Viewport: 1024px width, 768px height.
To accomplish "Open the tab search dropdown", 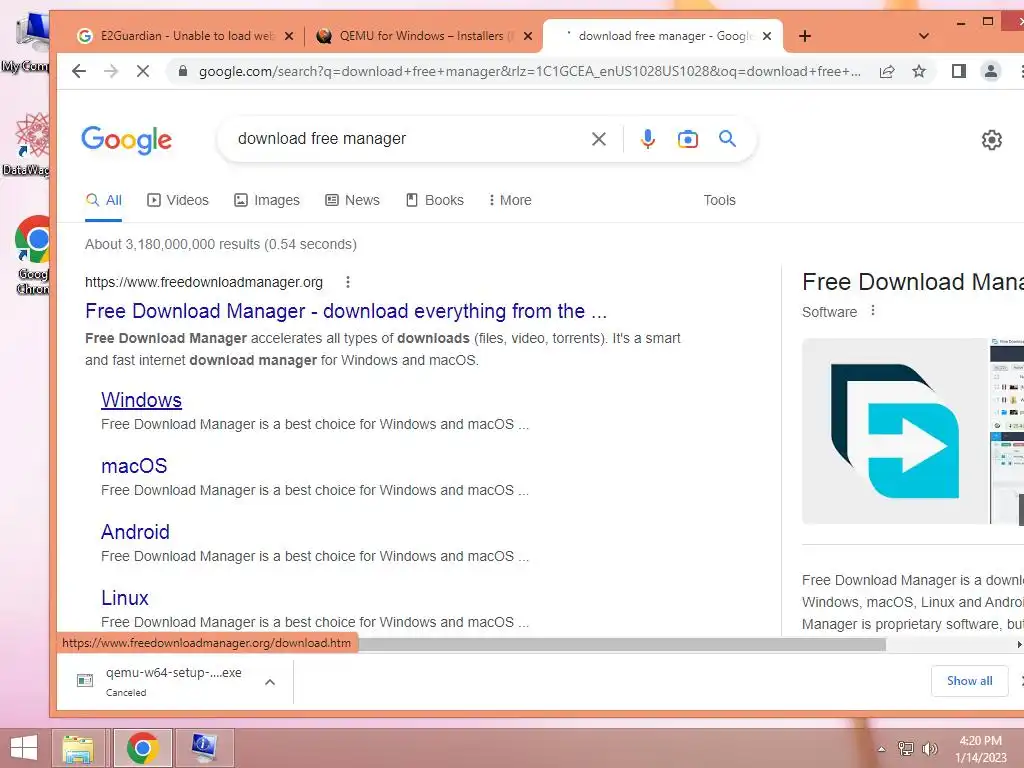I will pos(923,36).
